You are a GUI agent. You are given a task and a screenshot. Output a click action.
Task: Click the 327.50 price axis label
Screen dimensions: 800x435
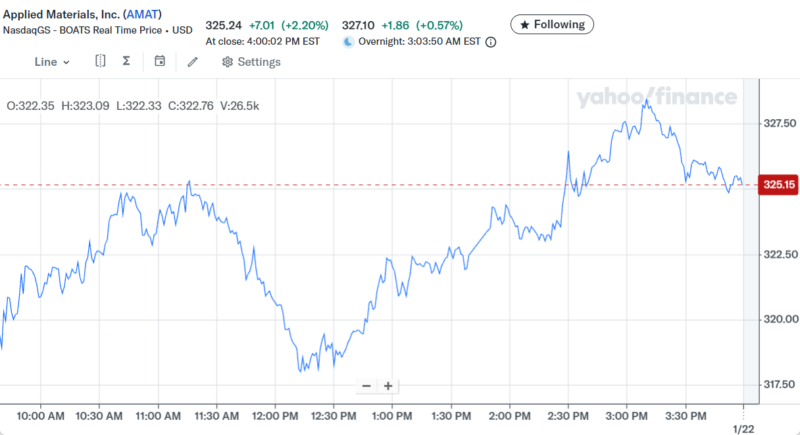779,125
